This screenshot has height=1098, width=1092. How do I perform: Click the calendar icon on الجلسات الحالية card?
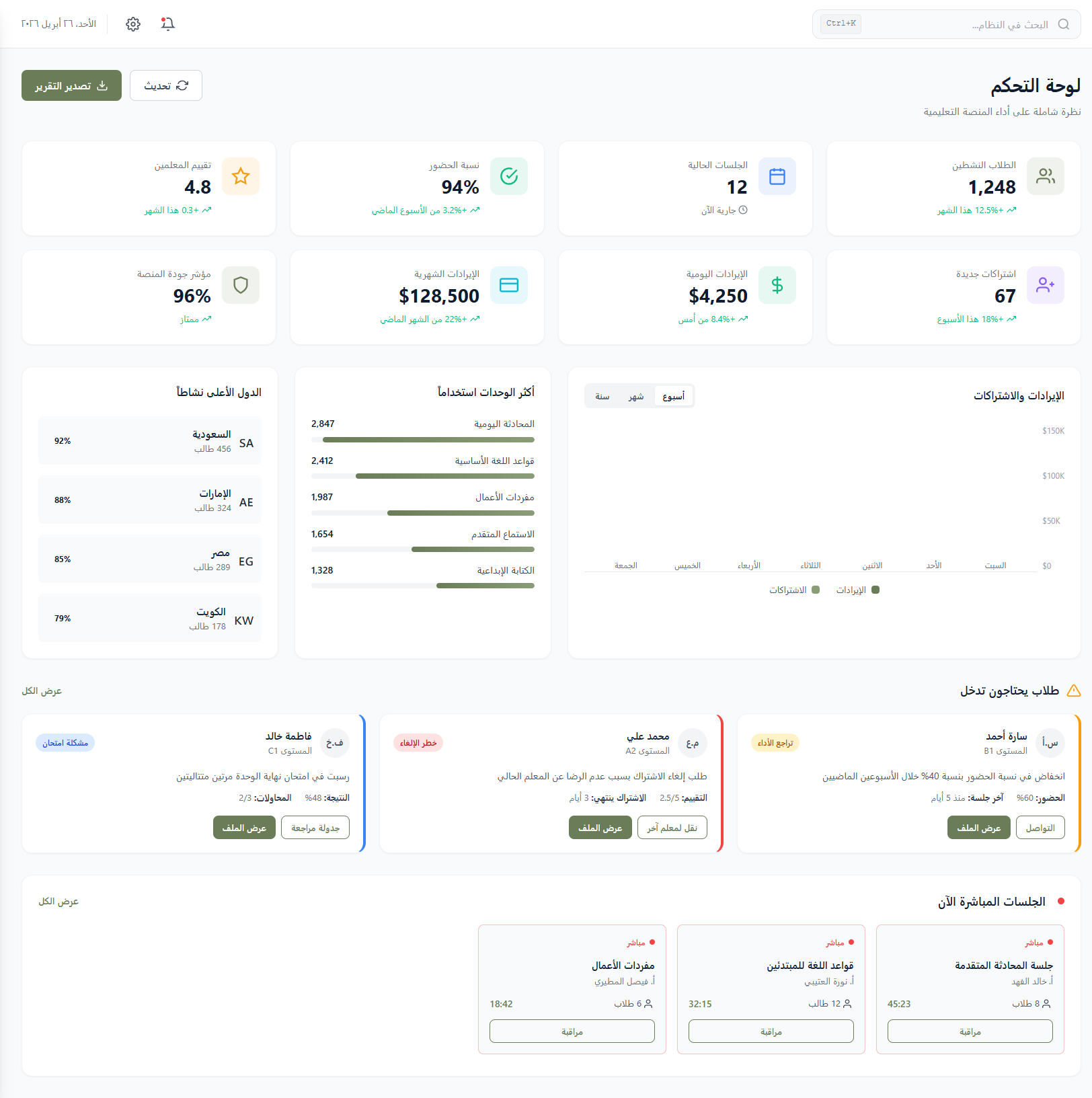(x=777, y=176)
